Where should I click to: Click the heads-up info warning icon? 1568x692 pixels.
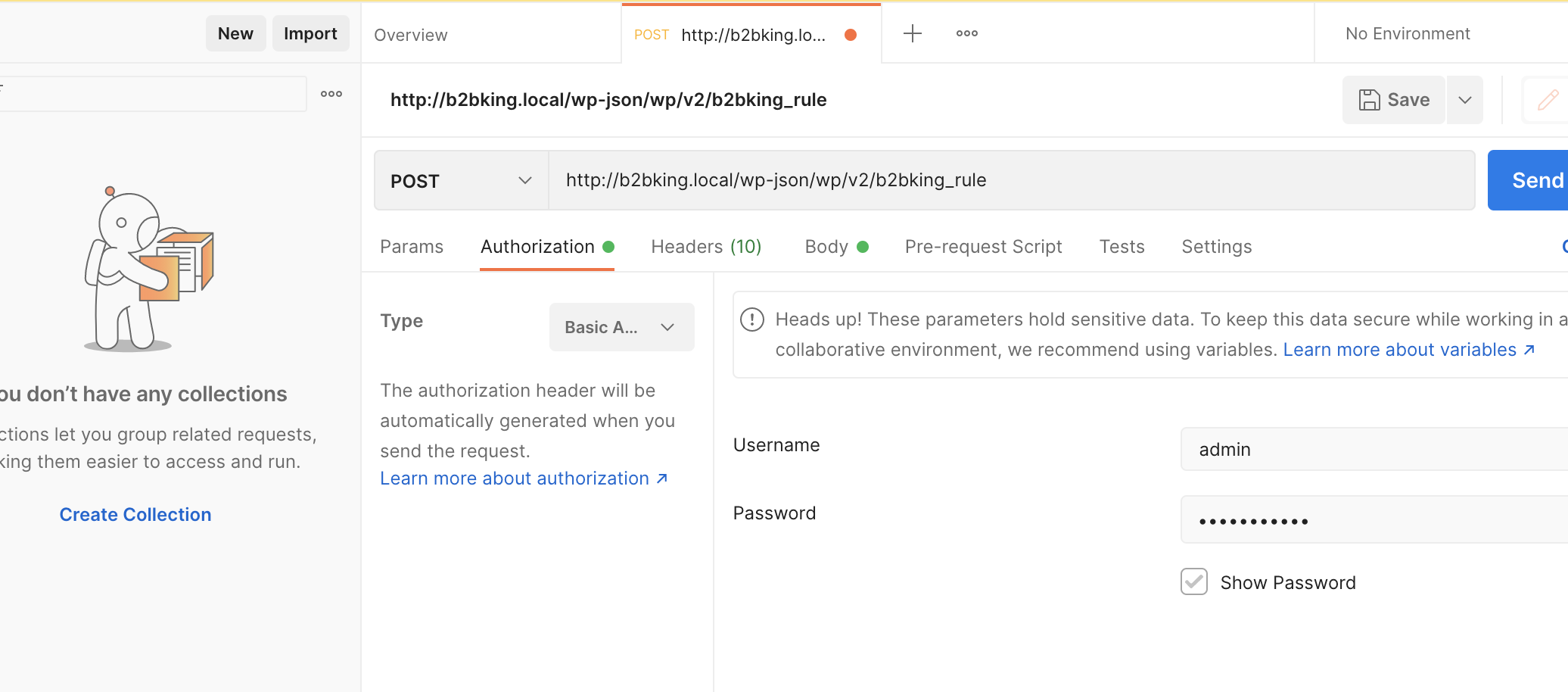tap(752, 320)
